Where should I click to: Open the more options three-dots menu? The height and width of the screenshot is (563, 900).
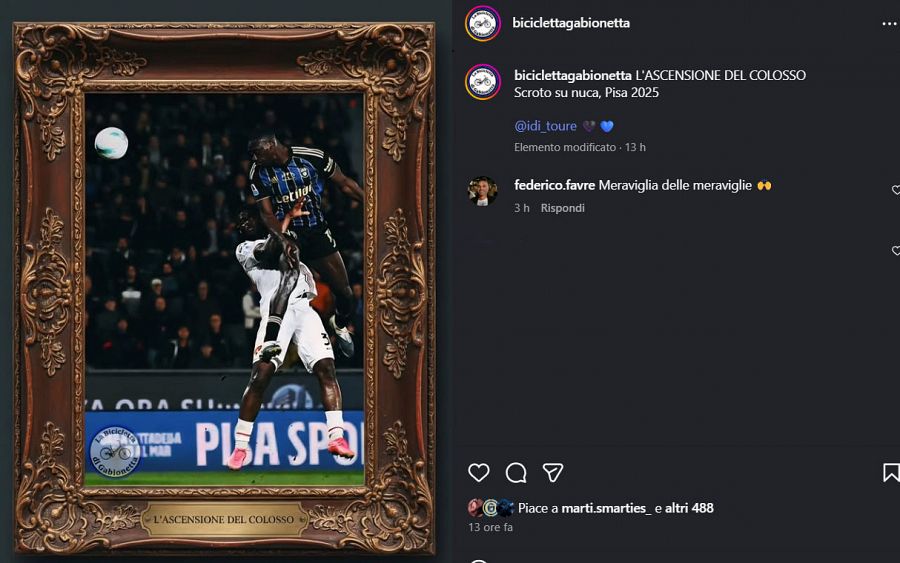[x=889, y=24]
